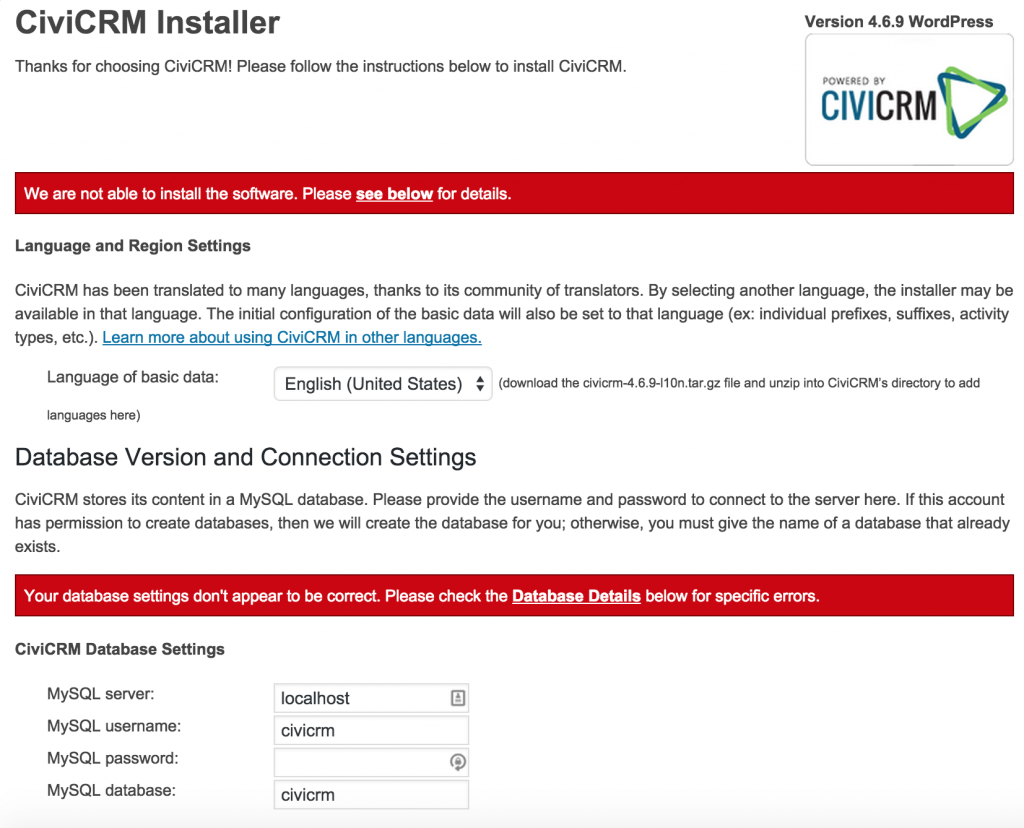Click the CiviCRM Installer heading
Viewport: 1024px width, 828px height.
(147, 22)
